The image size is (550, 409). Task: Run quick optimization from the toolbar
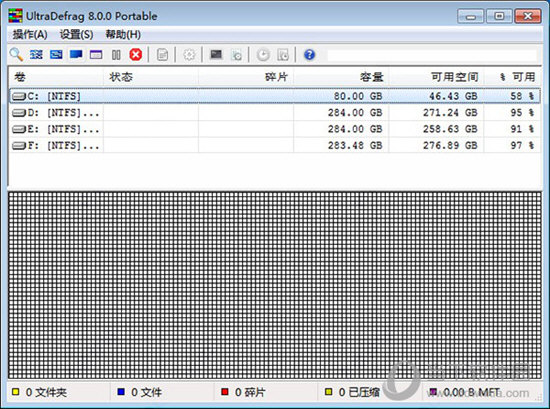pos(56,55)
